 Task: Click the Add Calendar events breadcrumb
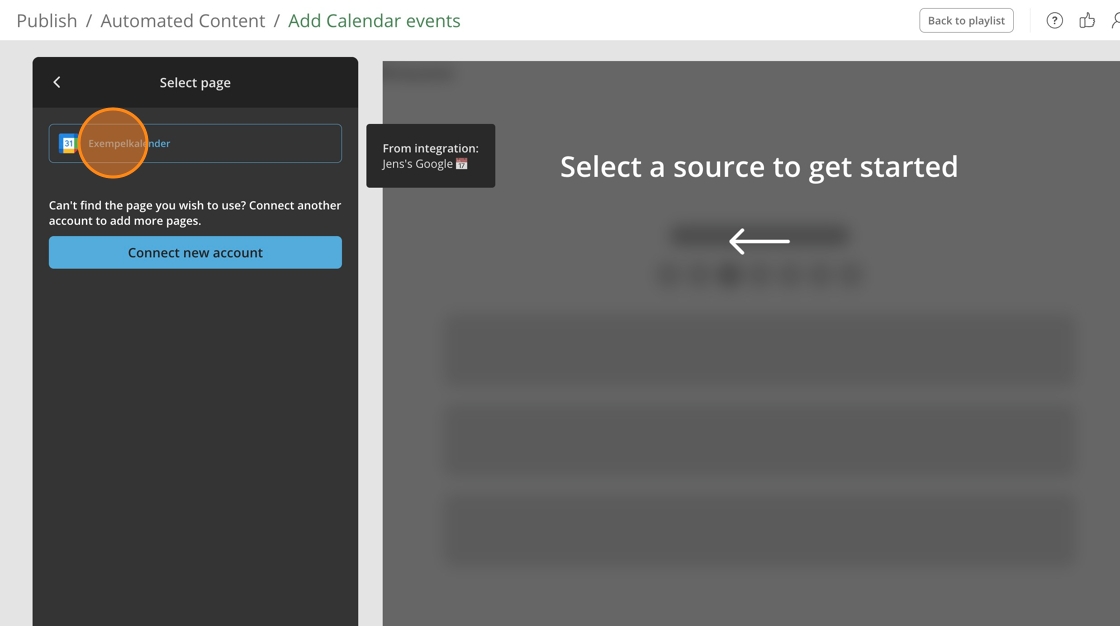point(374,21)
